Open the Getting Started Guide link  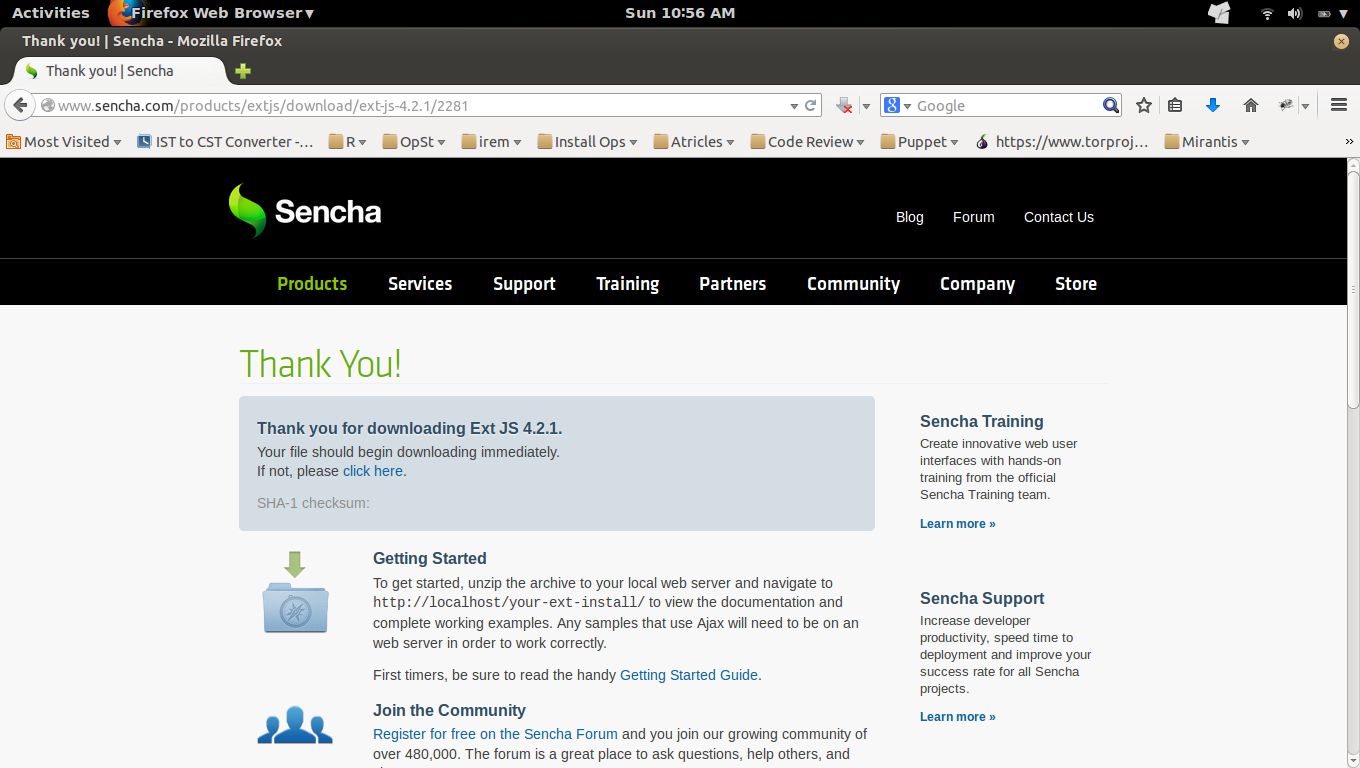coord(689,675)
